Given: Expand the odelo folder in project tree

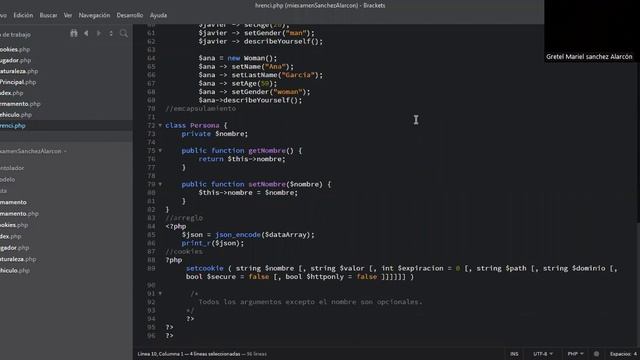Looking at the screenshot, I should 7,179.
